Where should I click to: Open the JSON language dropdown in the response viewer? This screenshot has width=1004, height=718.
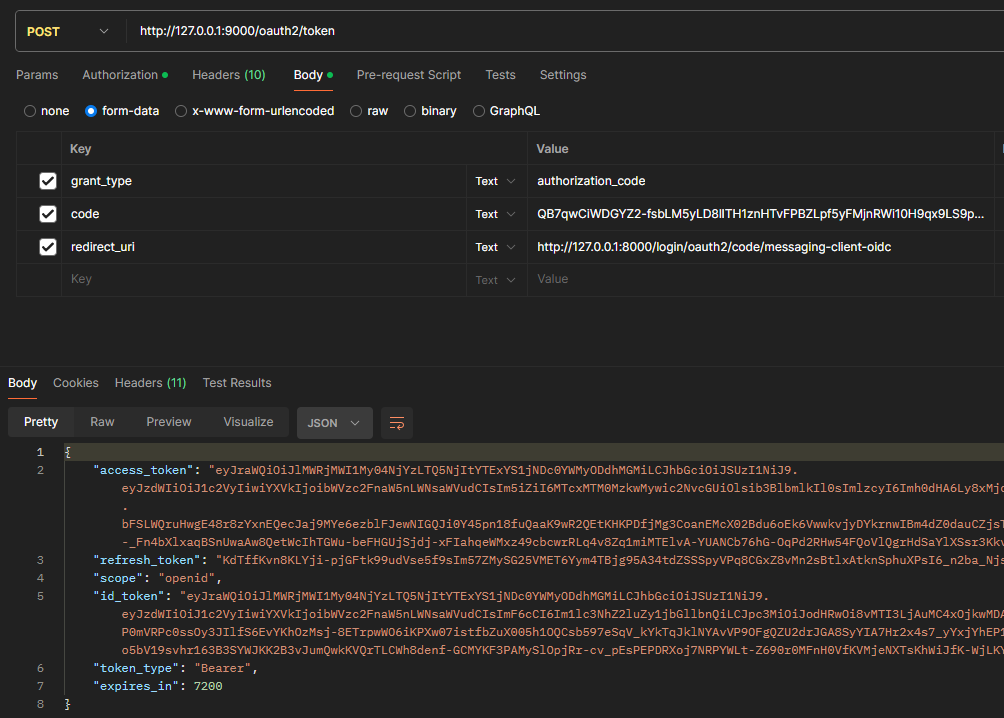(x=334, y=423)
